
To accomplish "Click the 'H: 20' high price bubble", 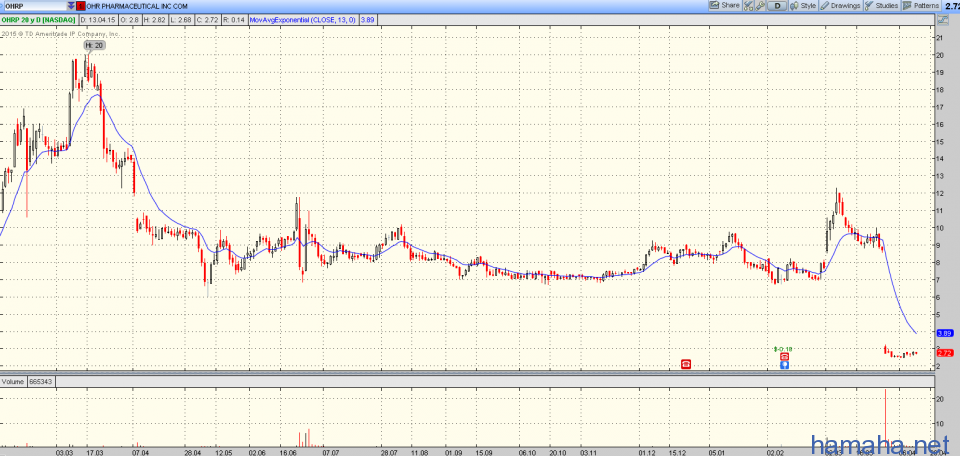I will 95,45.
